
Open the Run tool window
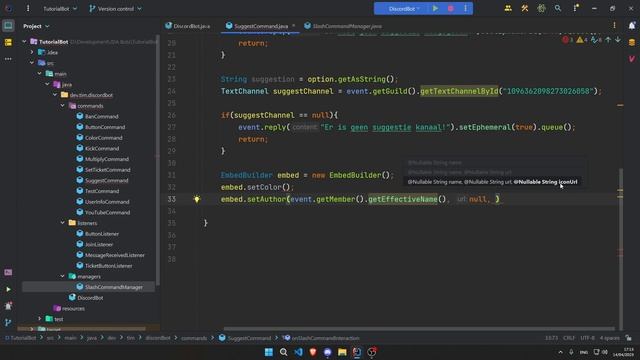tap(8, 289)
